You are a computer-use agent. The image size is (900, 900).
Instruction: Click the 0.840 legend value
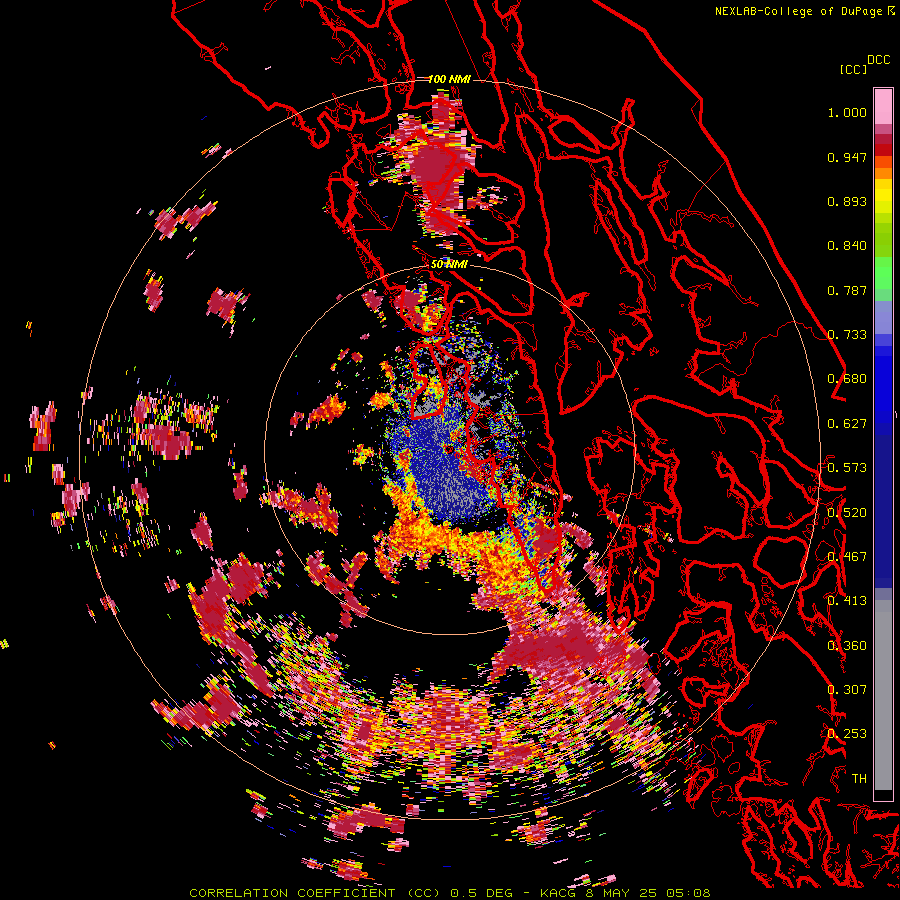(847, 246)
